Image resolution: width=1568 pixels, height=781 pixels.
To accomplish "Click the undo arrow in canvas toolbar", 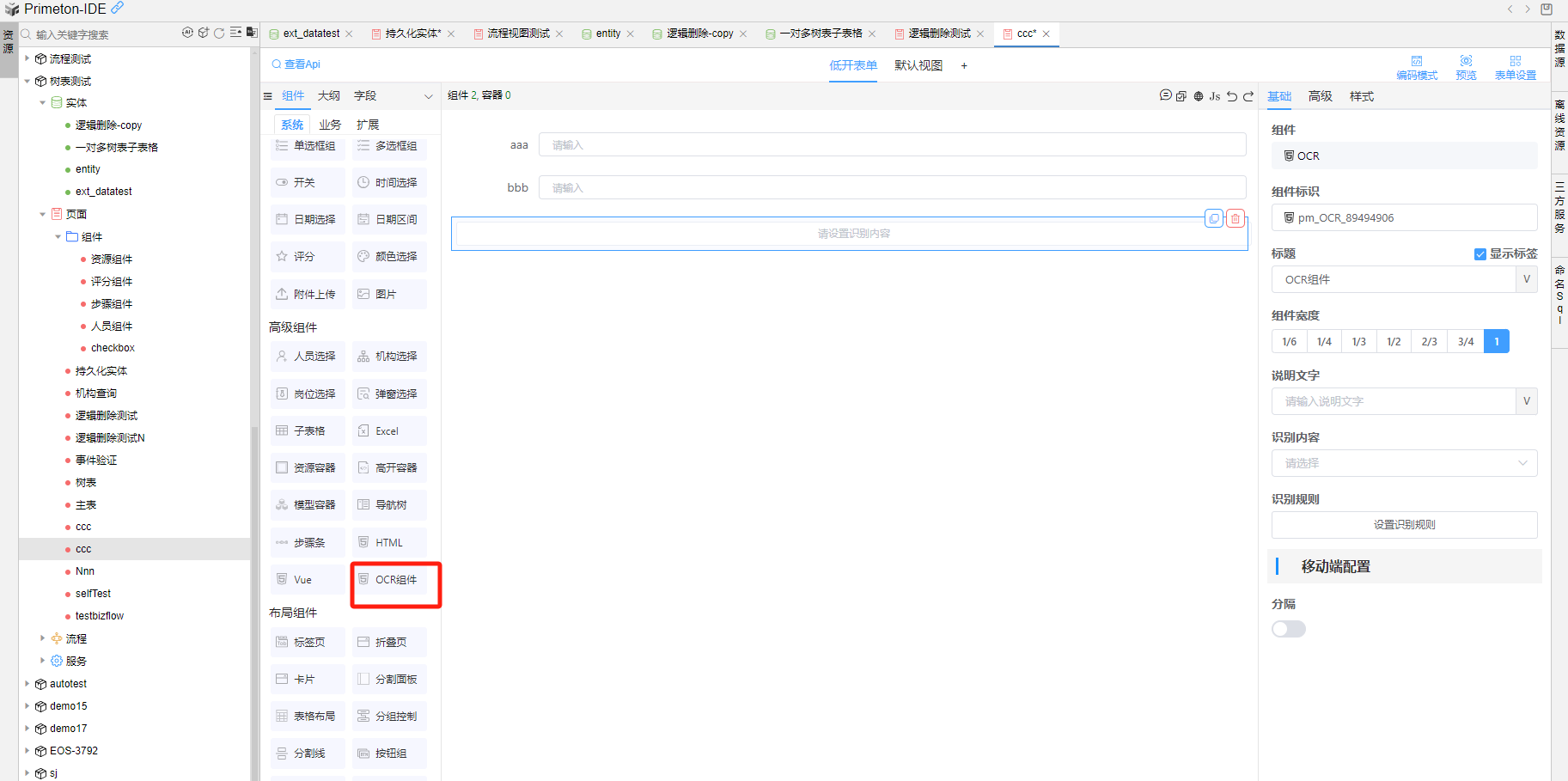I will pyautogui.click(x=1231, y=96).
